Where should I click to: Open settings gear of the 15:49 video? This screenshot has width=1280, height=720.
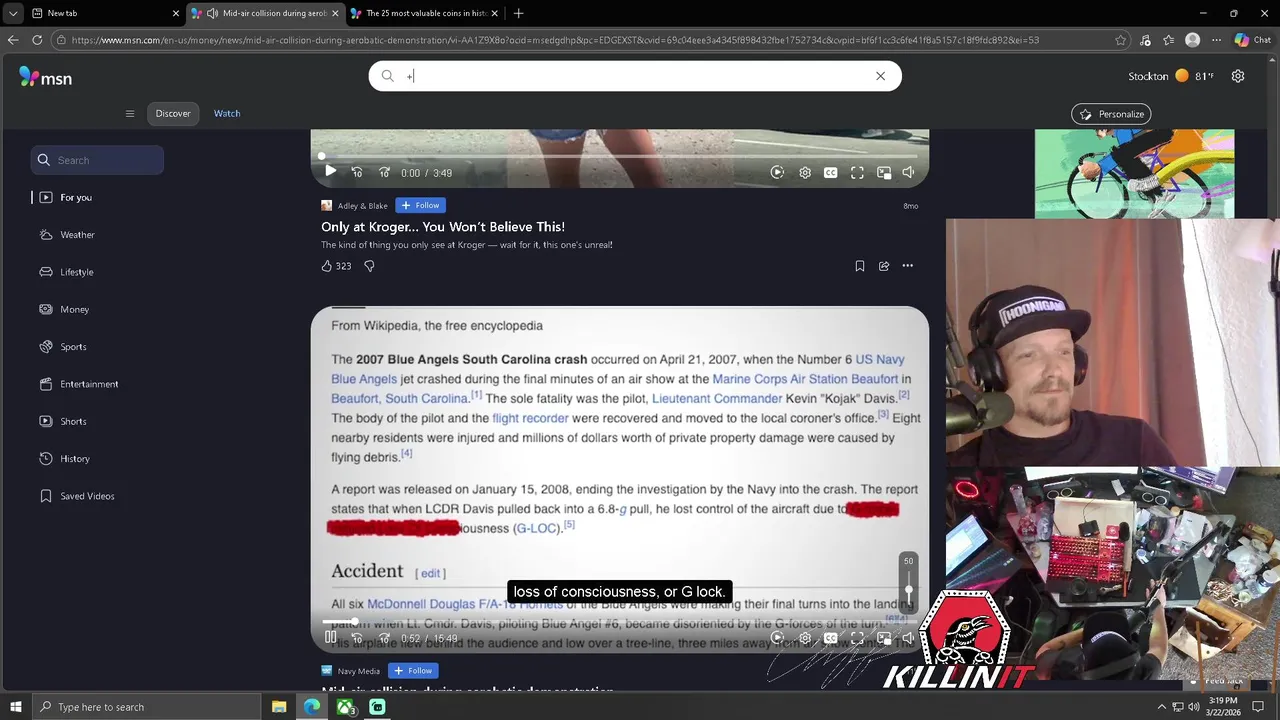805,638
